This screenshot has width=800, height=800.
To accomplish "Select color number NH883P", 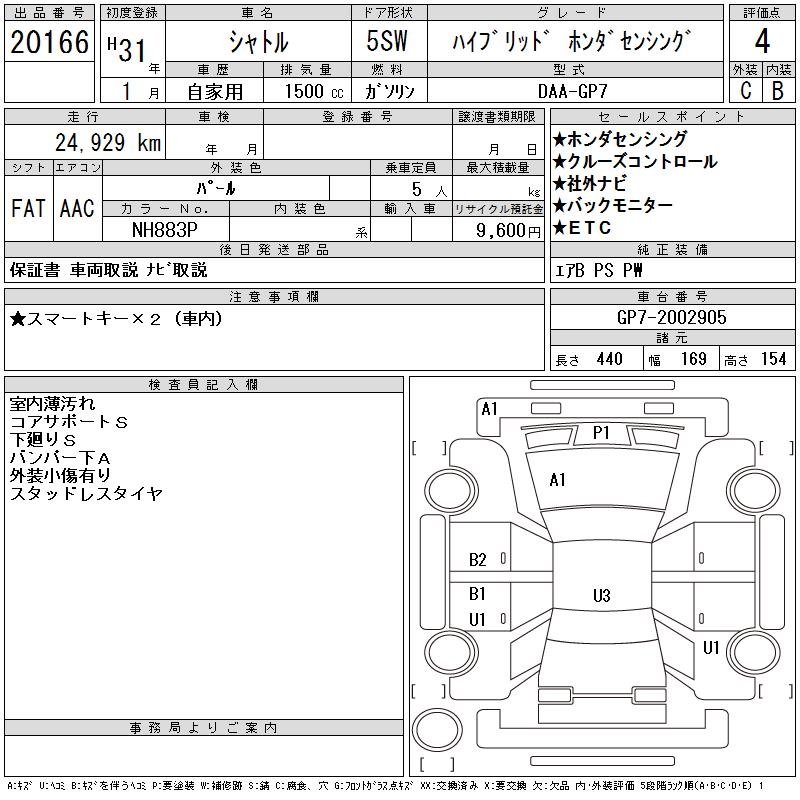I will (165, 230).
